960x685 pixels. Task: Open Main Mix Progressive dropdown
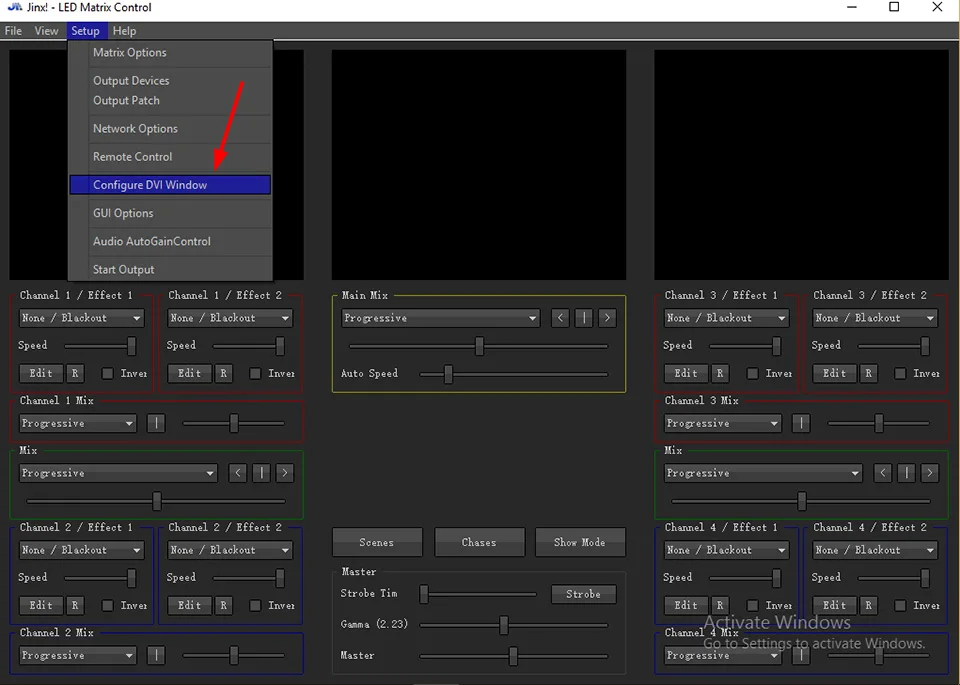click(440, 318)
